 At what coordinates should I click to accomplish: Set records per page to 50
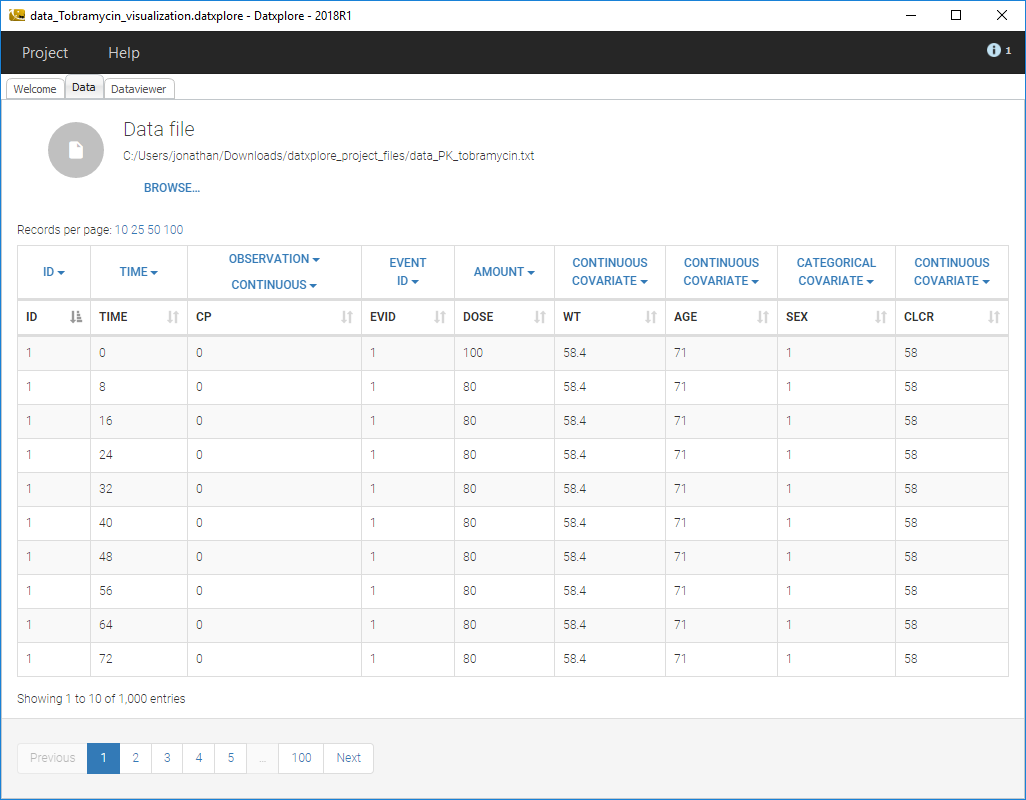click(x=154, y=230)
